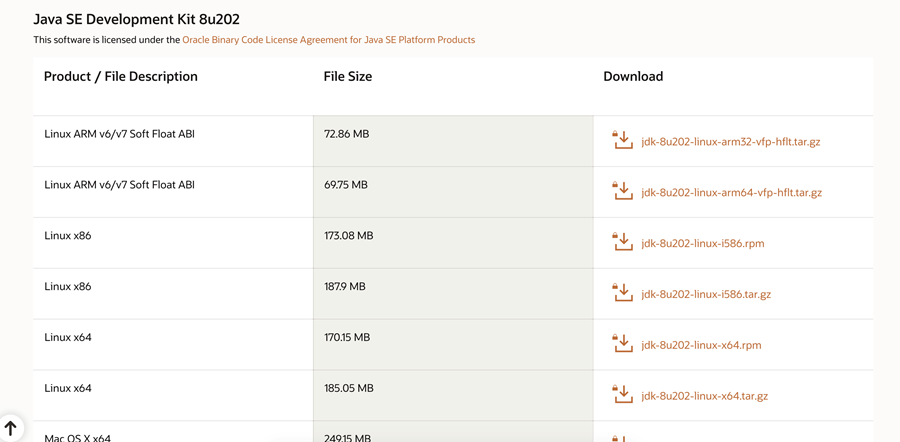Screen dimensions: 900x442
Task: Click the File Size column header
Action: pos(348,76)
